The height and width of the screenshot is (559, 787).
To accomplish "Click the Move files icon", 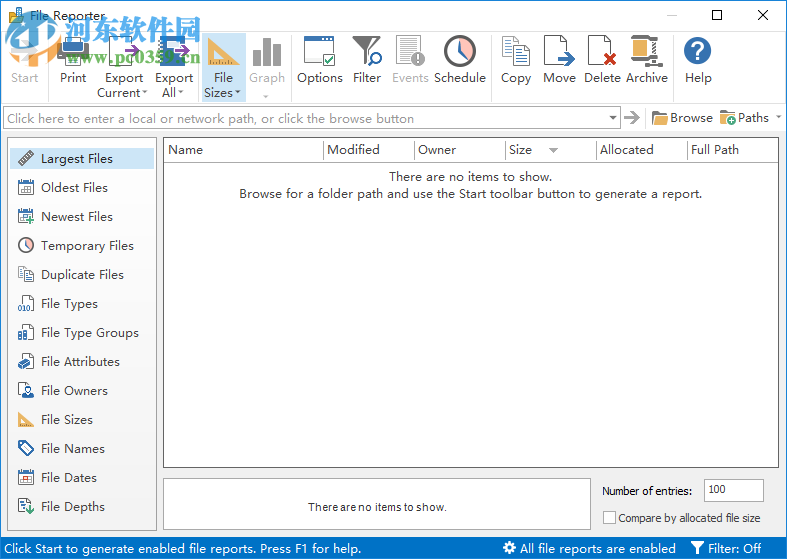I will (559, 51).
